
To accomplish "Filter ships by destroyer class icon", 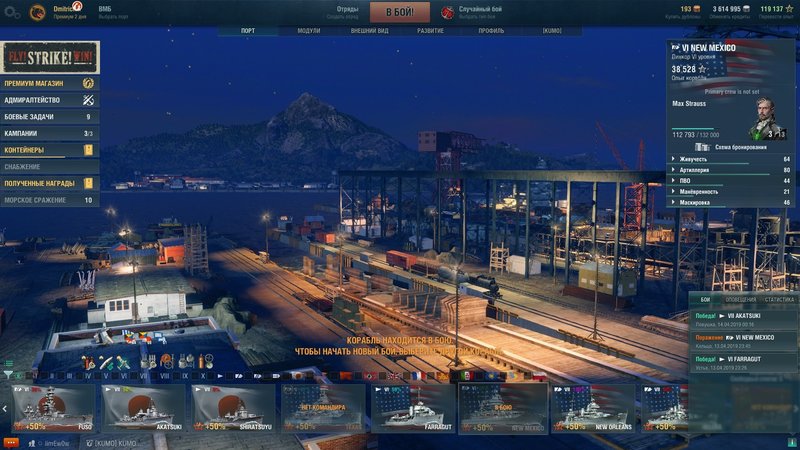I will [220, 376].
